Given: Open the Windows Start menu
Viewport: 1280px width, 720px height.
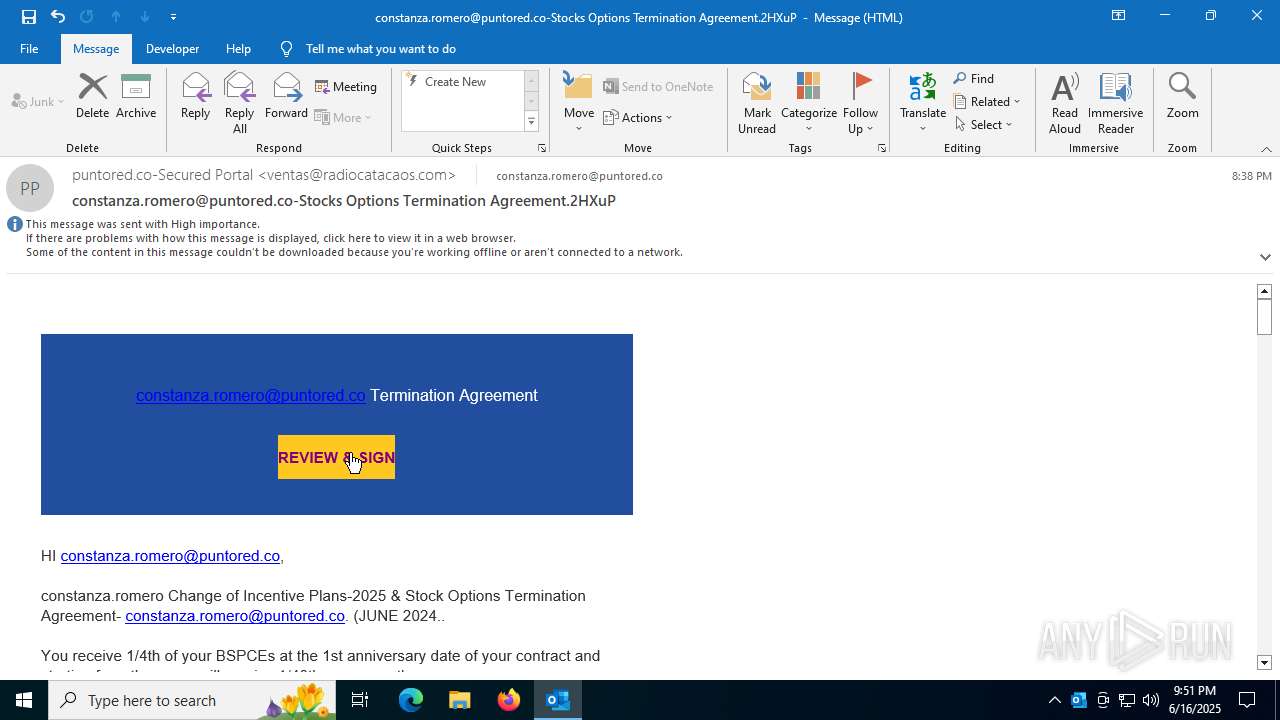Looking at the screenshot, I should pyautogui.click(x=24, y=700).
